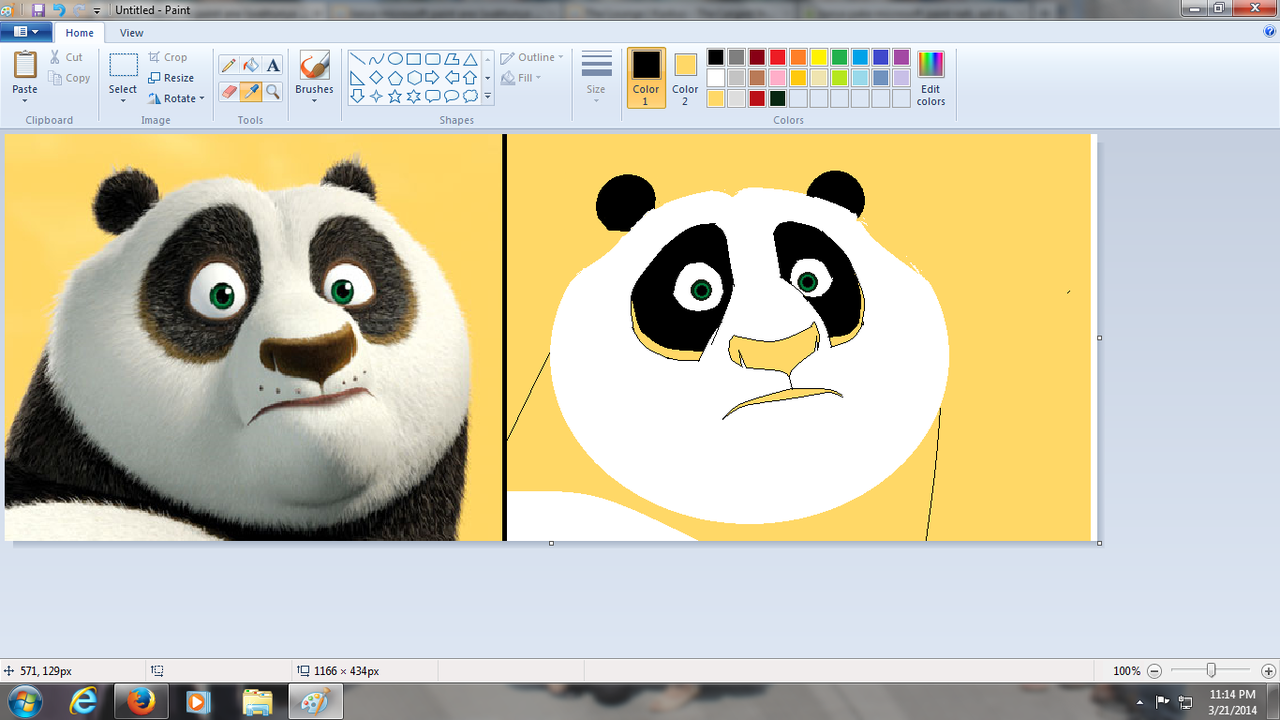The width and height of the screenshot is (1280, 720).
Task: Activate the Color 1 button
Action: (x=646, y=78)
